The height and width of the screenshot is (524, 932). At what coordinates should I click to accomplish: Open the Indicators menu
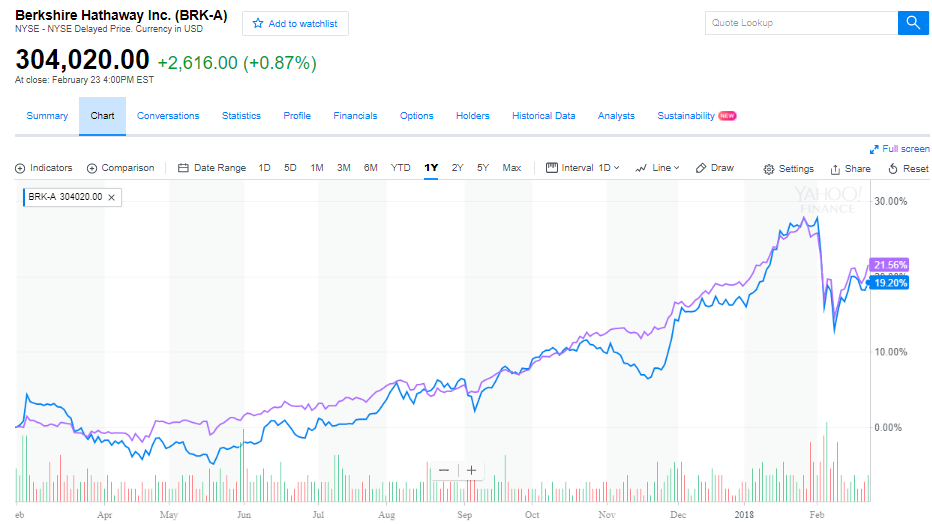44,168
